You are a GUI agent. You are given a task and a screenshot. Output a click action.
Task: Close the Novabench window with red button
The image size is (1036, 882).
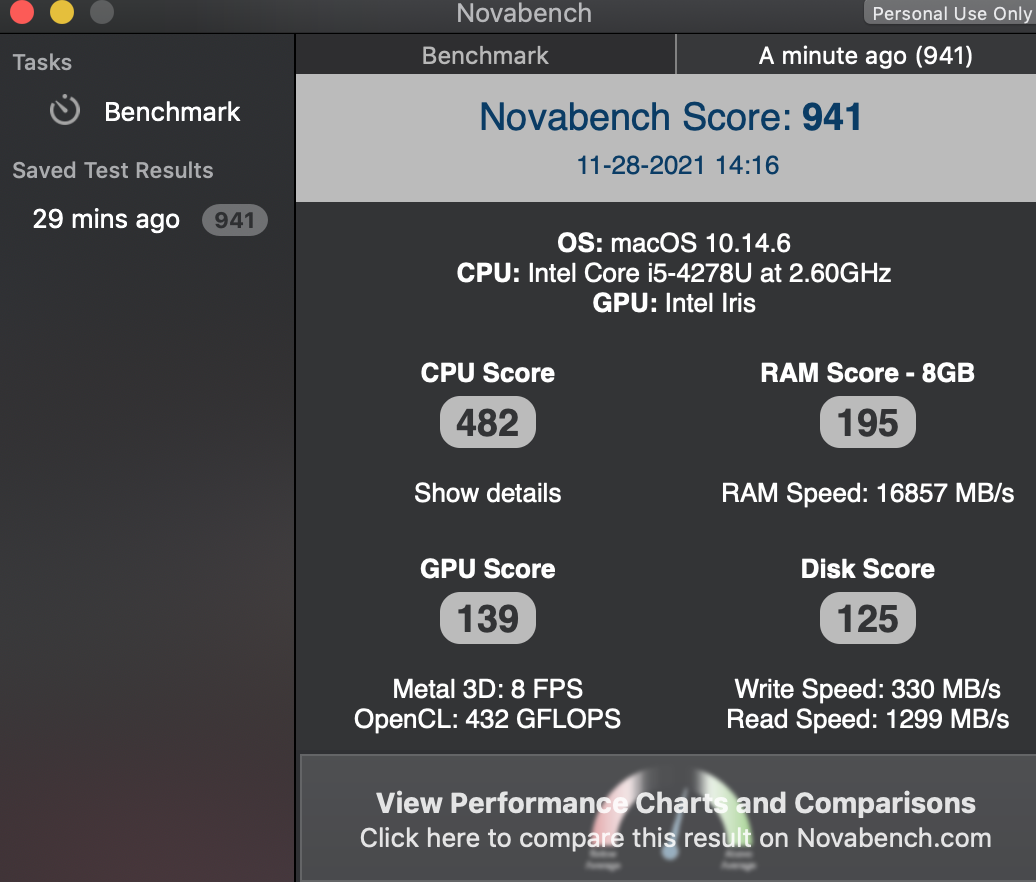(x=21, y=13)
